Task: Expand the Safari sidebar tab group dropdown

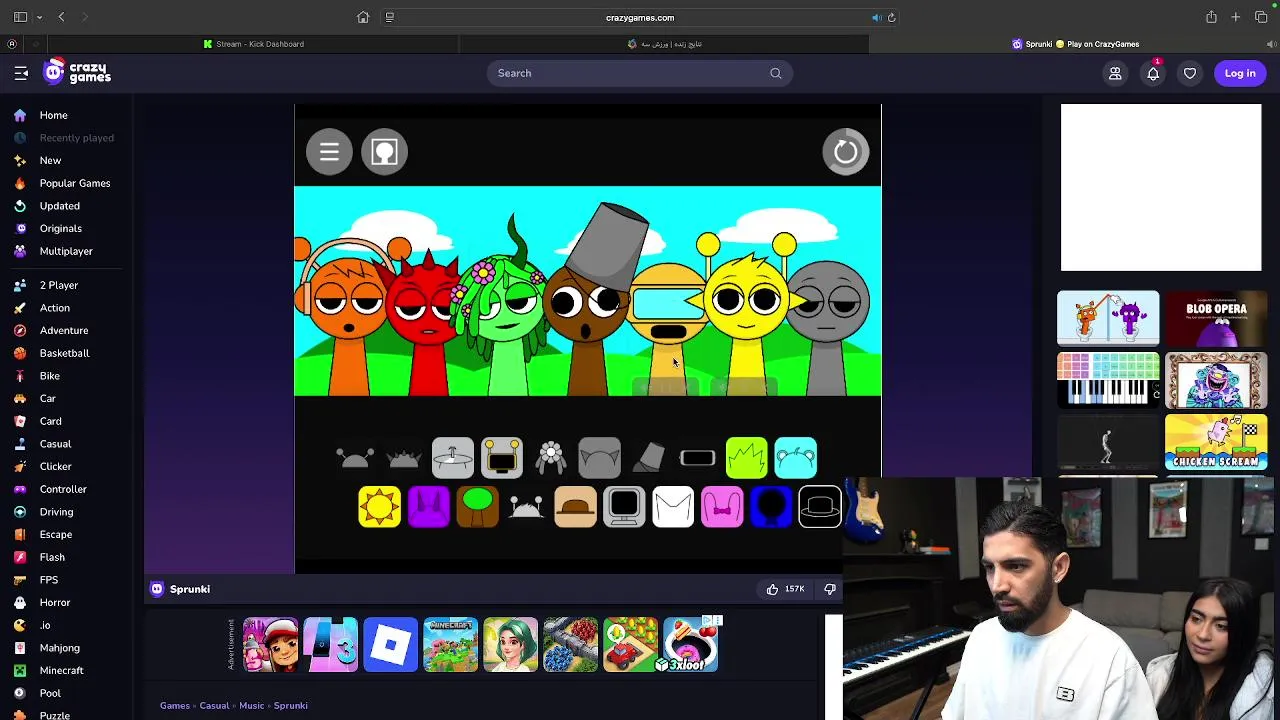Action: click(x=39, y=17)
